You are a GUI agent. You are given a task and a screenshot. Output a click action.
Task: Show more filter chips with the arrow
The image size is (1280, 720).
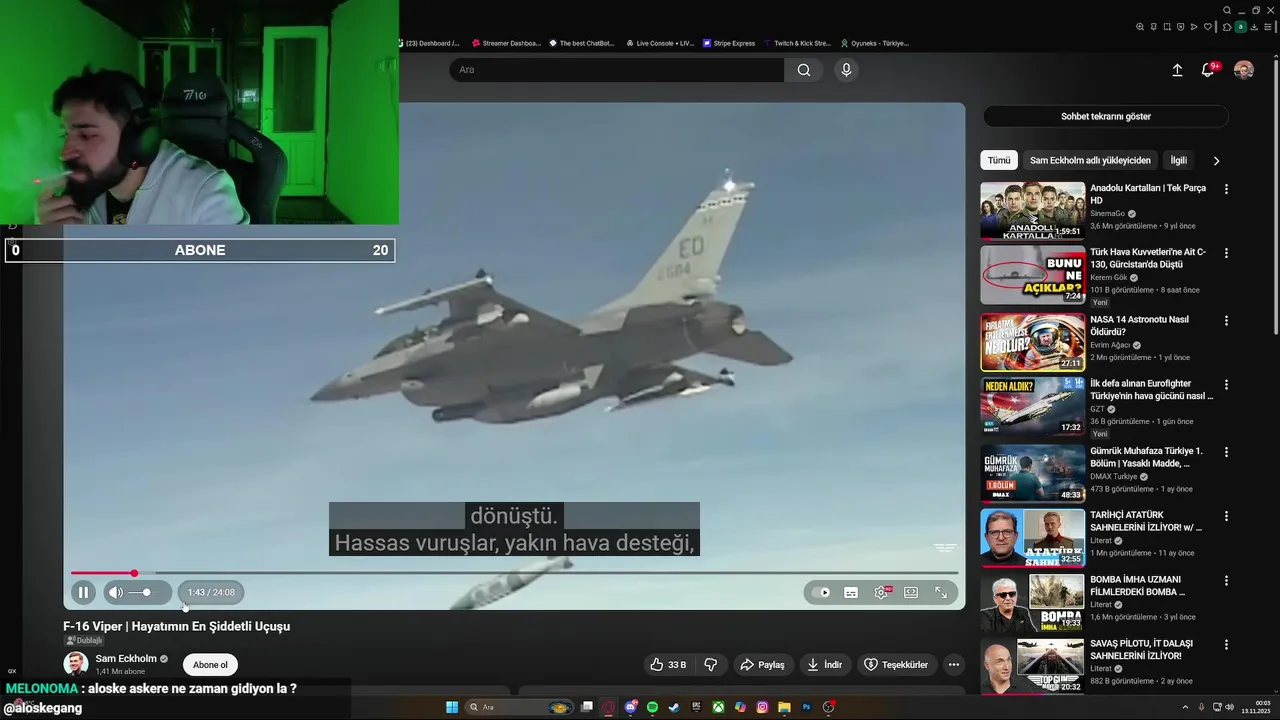tap(1216, 160)
